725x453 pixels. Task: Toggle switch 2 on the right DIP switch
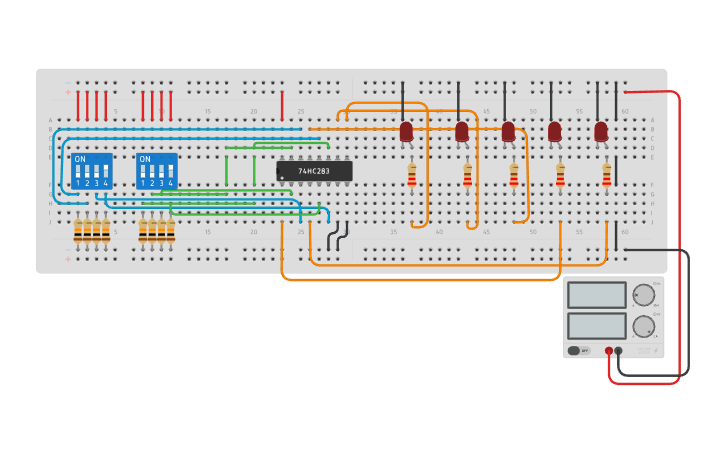[152, 171]
